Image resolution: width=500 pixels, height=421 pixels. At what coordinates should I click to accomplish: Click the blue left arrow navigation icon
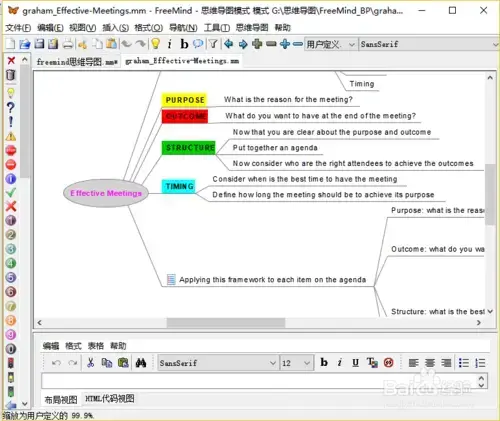point(229,44)
